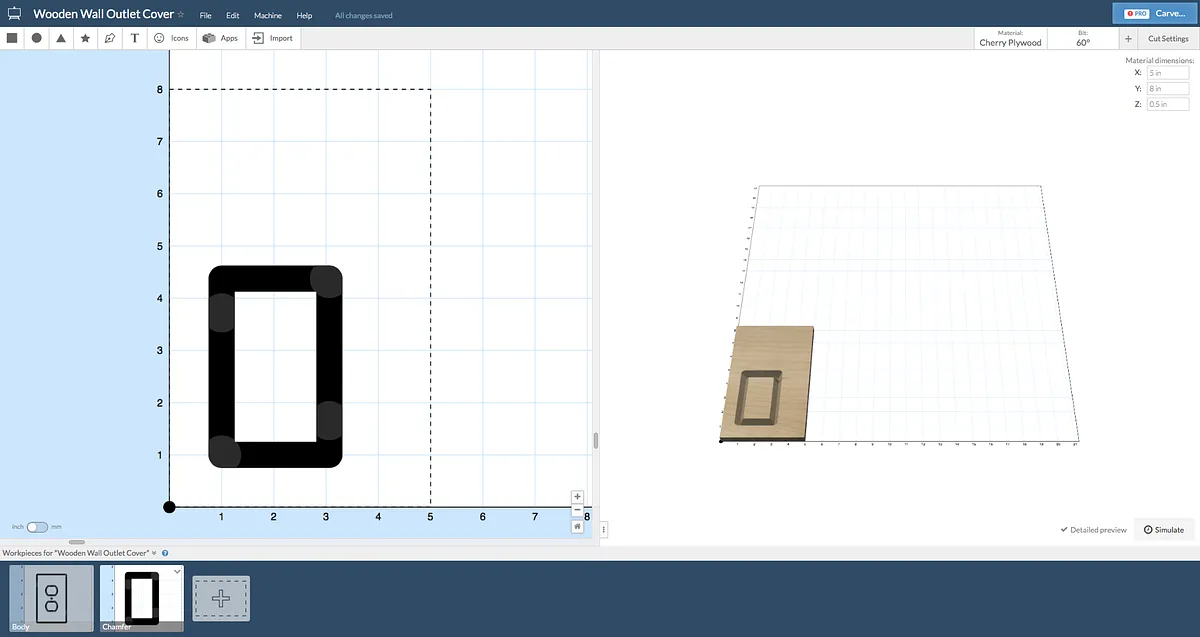Click the panel divider drag handle
This screenshot has width=1200, height=637.
click(596, 440)
